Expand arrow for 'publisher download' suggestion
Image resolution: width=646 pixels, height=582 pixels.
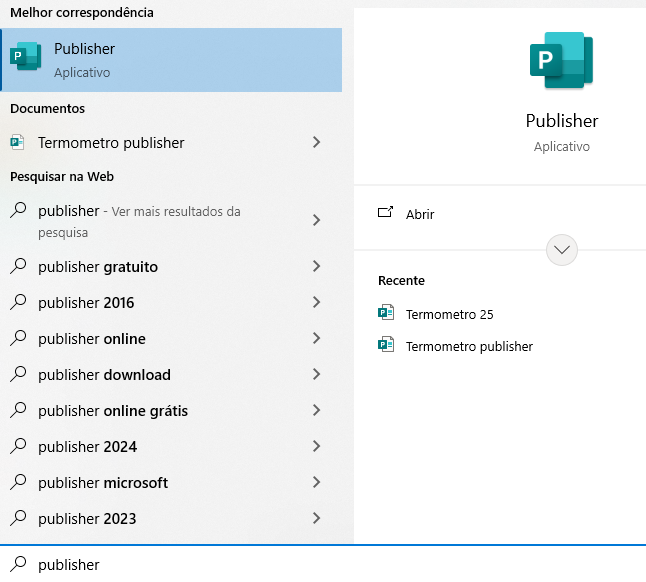pos(316,374)
